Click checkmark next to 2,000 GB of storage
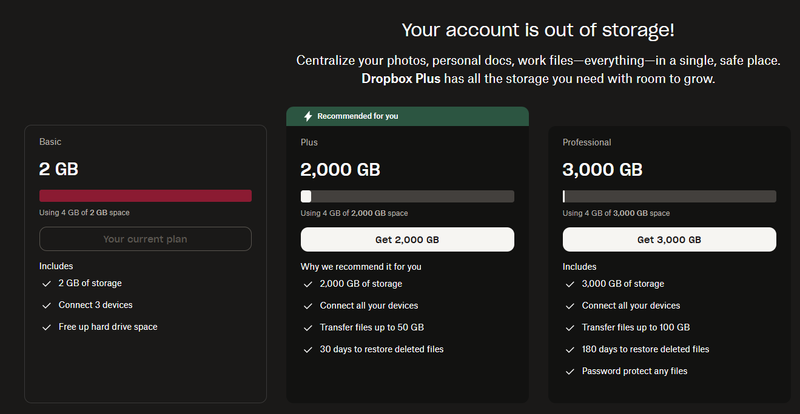Screen dimensions: 800x414 pos(308,284)
